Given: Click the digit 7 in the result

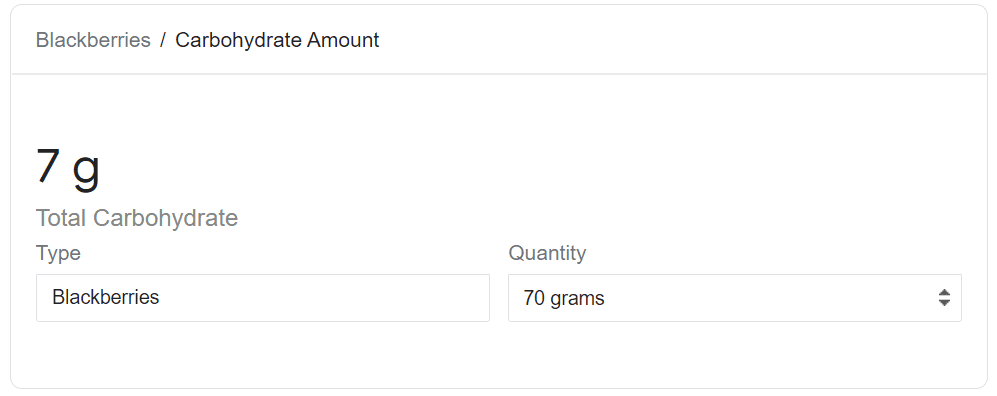Looking at the screenshot, I should 48,165.
